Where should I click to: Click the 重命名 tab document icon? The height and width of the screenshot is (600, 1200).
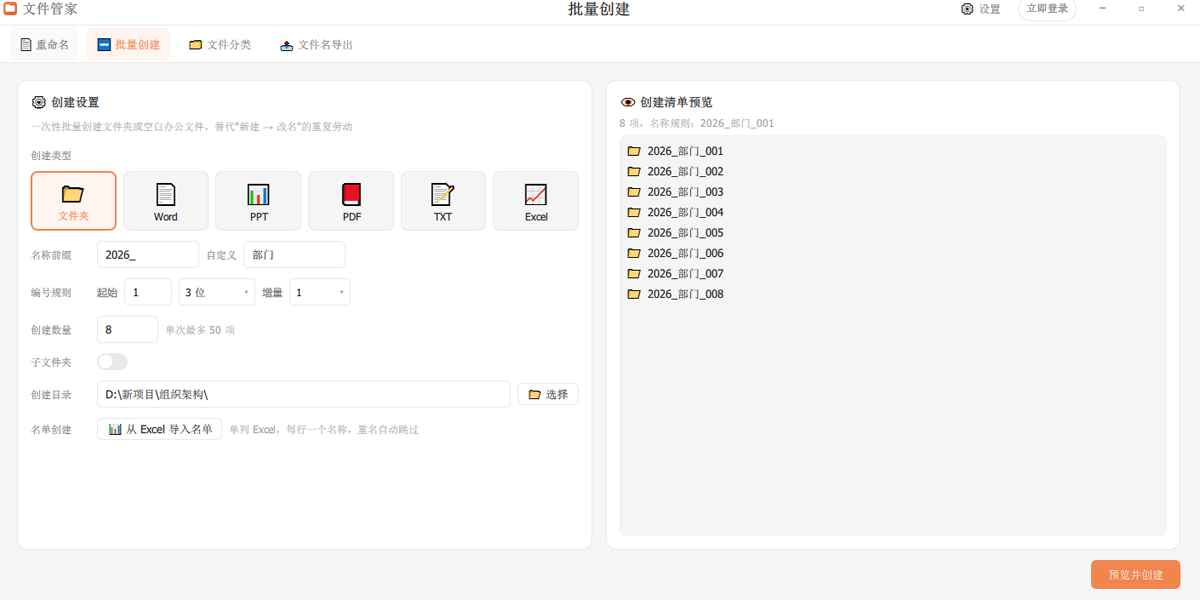coord(26,45)
